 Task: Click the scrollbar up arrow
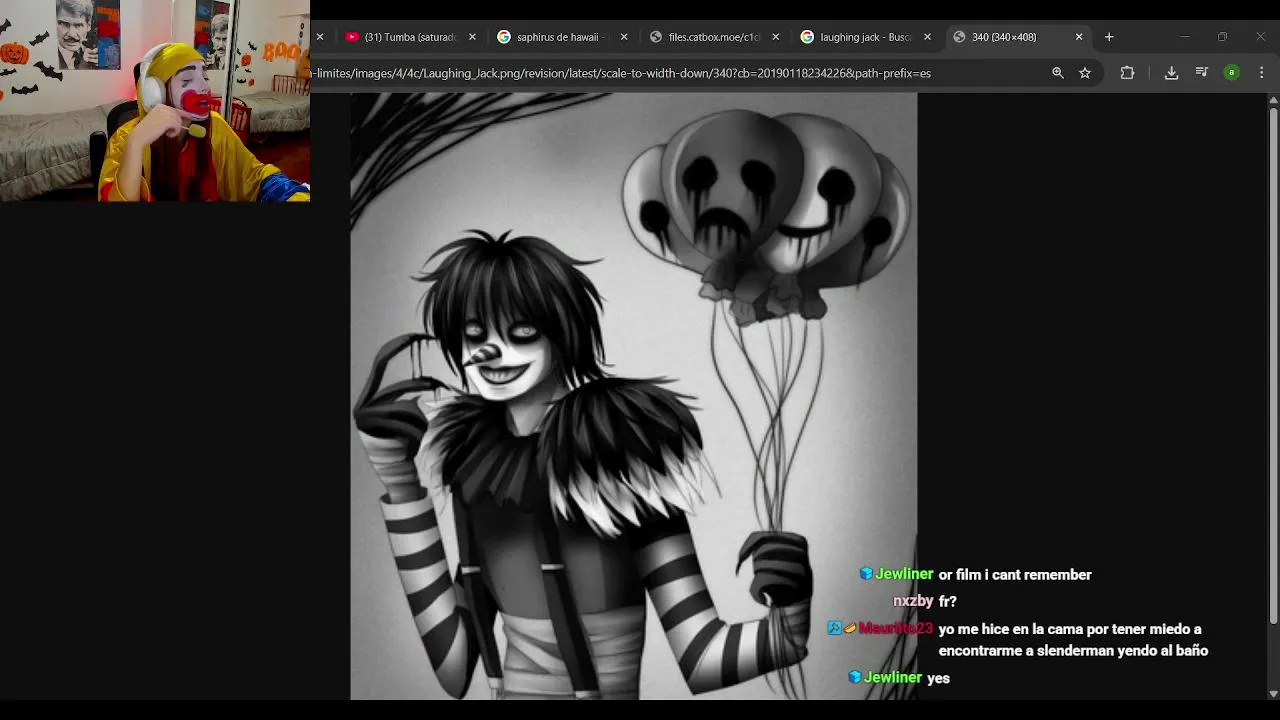[1273, 100]
